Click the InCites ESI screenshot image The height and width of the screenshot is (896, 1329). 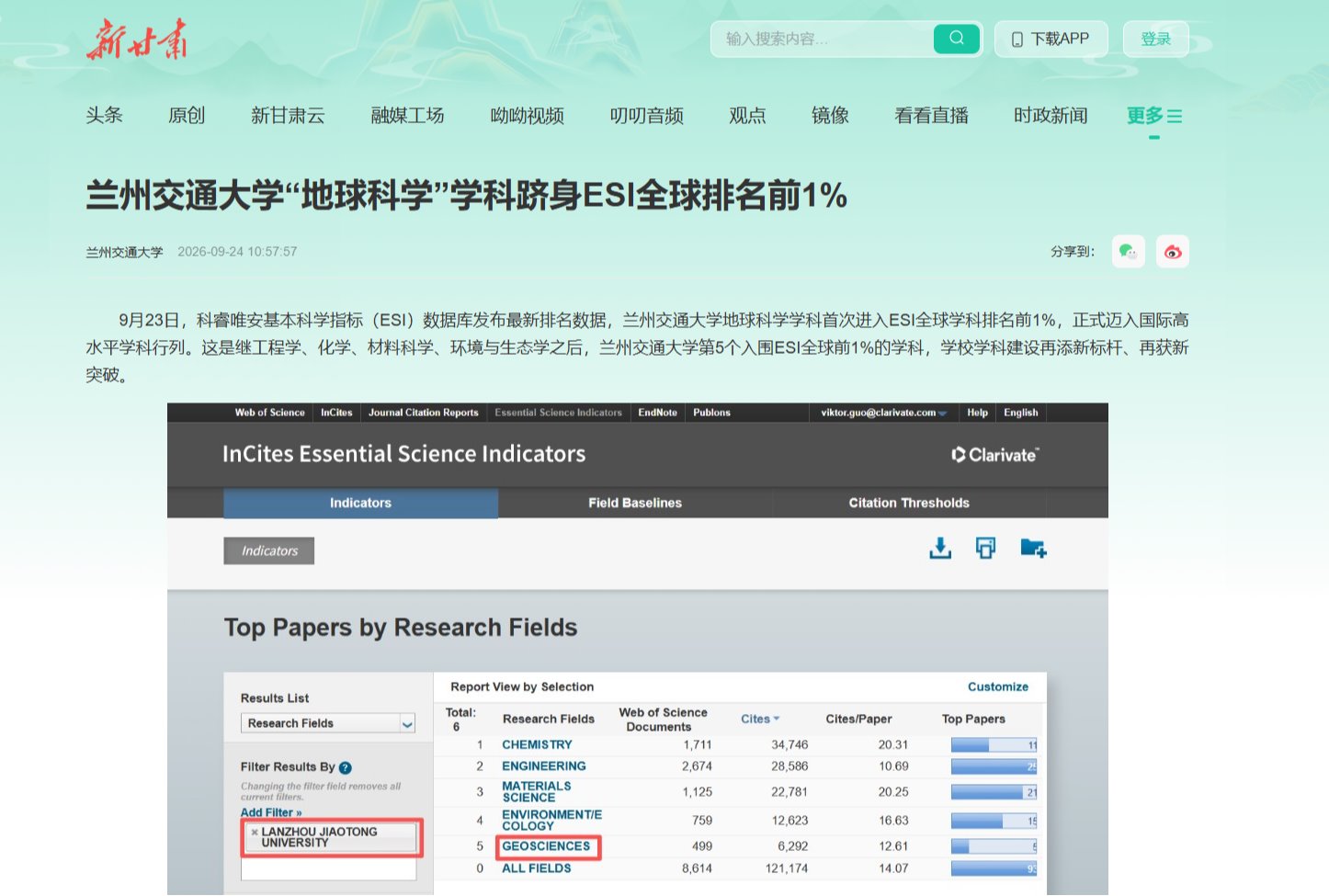coord(637,649)
